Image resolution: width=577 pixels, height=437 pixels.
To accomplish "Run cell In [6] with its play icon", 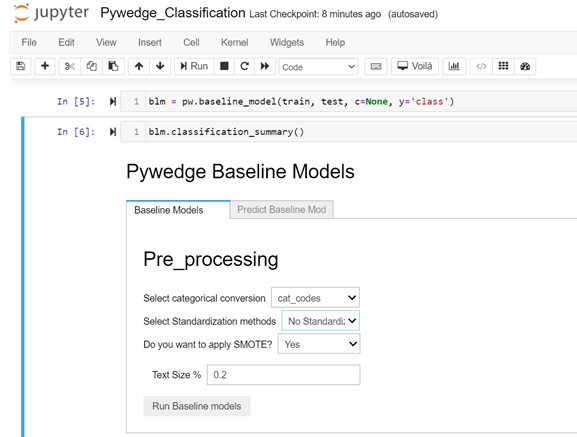I will [113, 132].
